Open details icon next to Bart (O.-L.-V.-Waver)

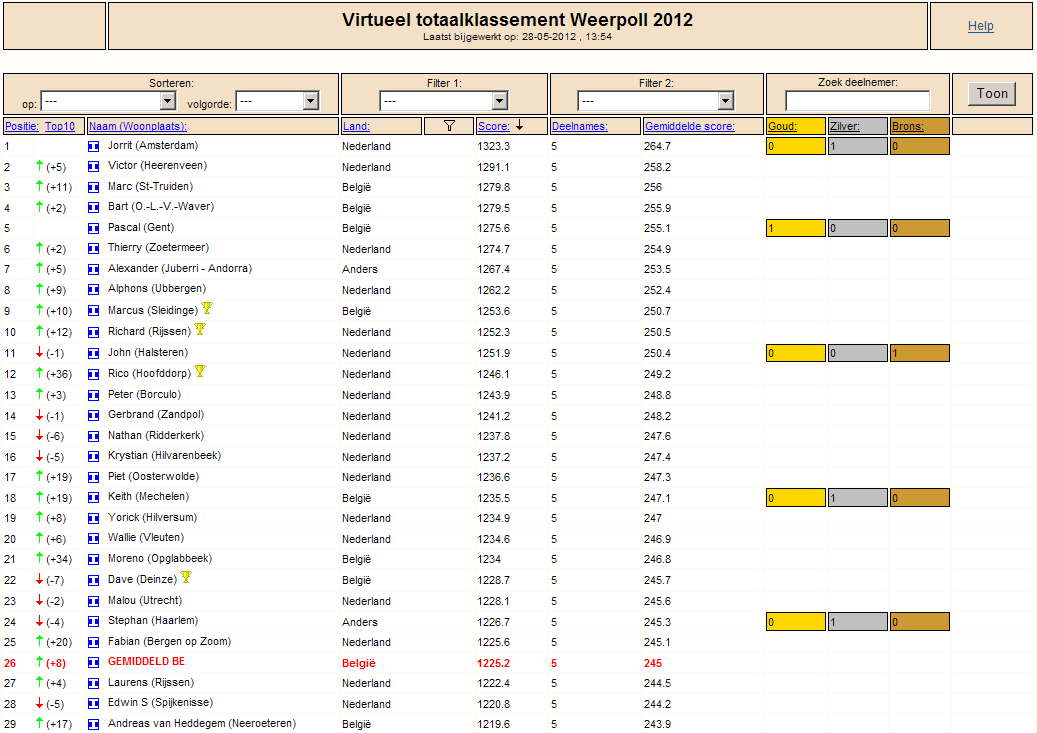point(93,208)
